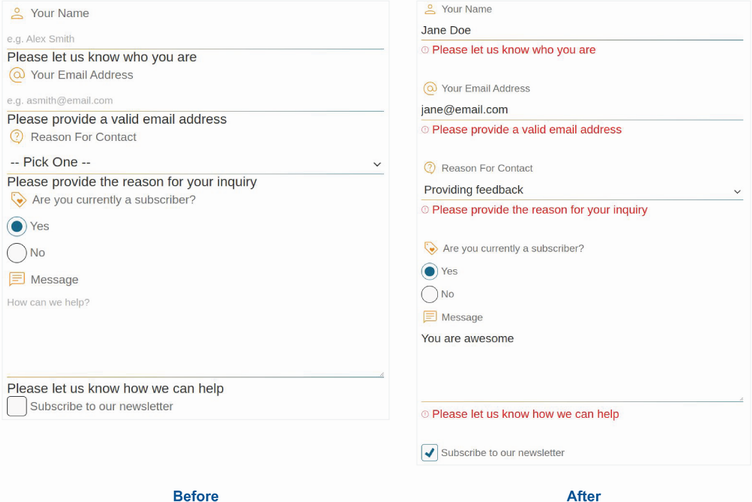Enable the unchecked Subscribe to our newsletter checkbox
The width and height of the screenshot is (752, 502).
tap(17, 406)
